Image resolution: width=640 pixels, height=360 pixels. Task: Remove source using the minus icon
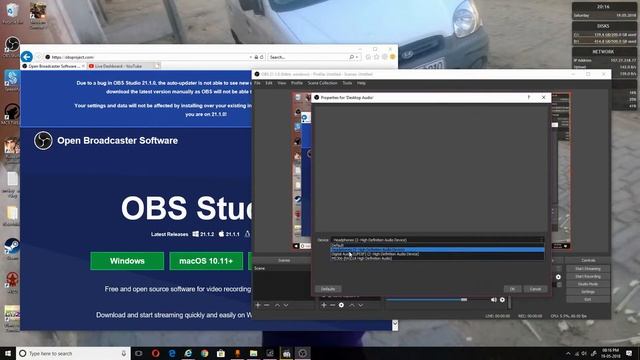[x=333, y=305]
